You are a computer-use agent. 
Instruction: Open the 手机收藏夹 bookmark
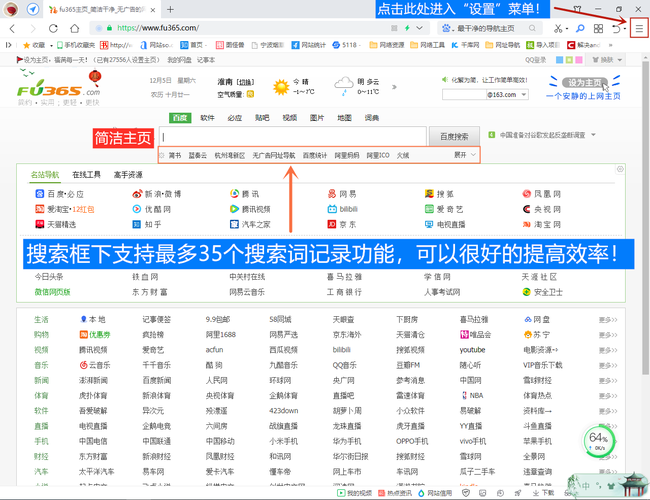76,45
